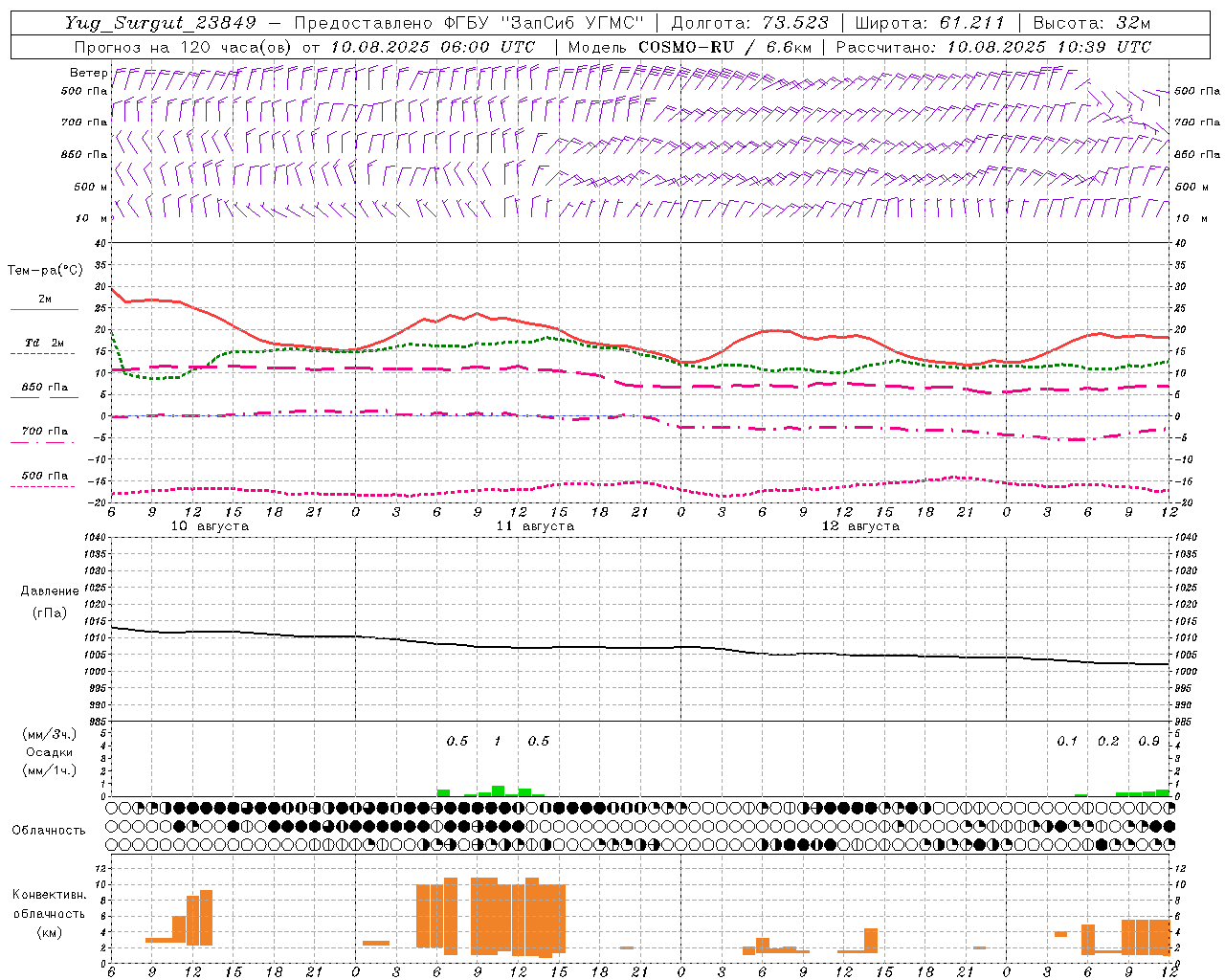Screen dimensions: 1225x980
Task: Click the 'Td 2м' dew point legend entry
Action: pos(45,343)
